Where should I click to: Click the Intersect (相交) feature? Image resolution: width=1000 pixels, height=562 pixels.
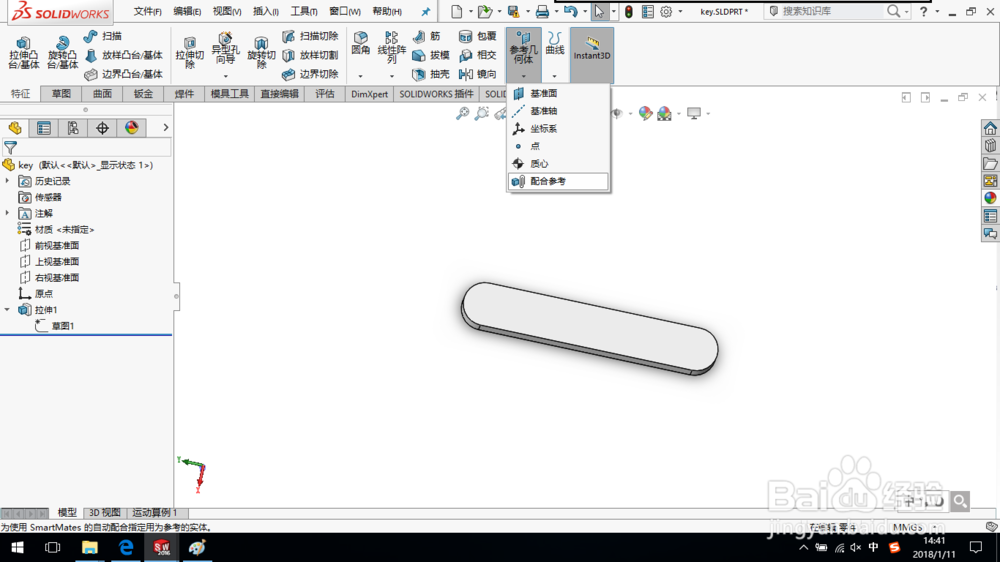point(478,55)
